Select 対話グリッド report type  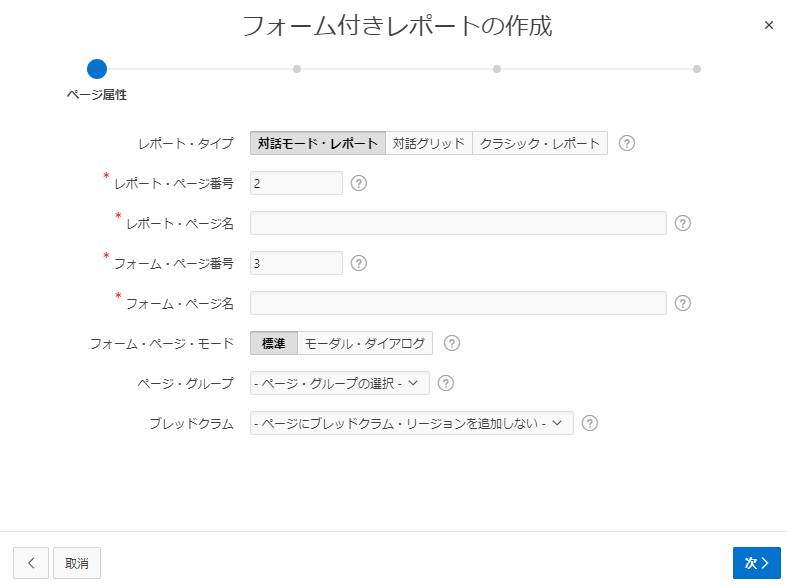coord(429,143)
